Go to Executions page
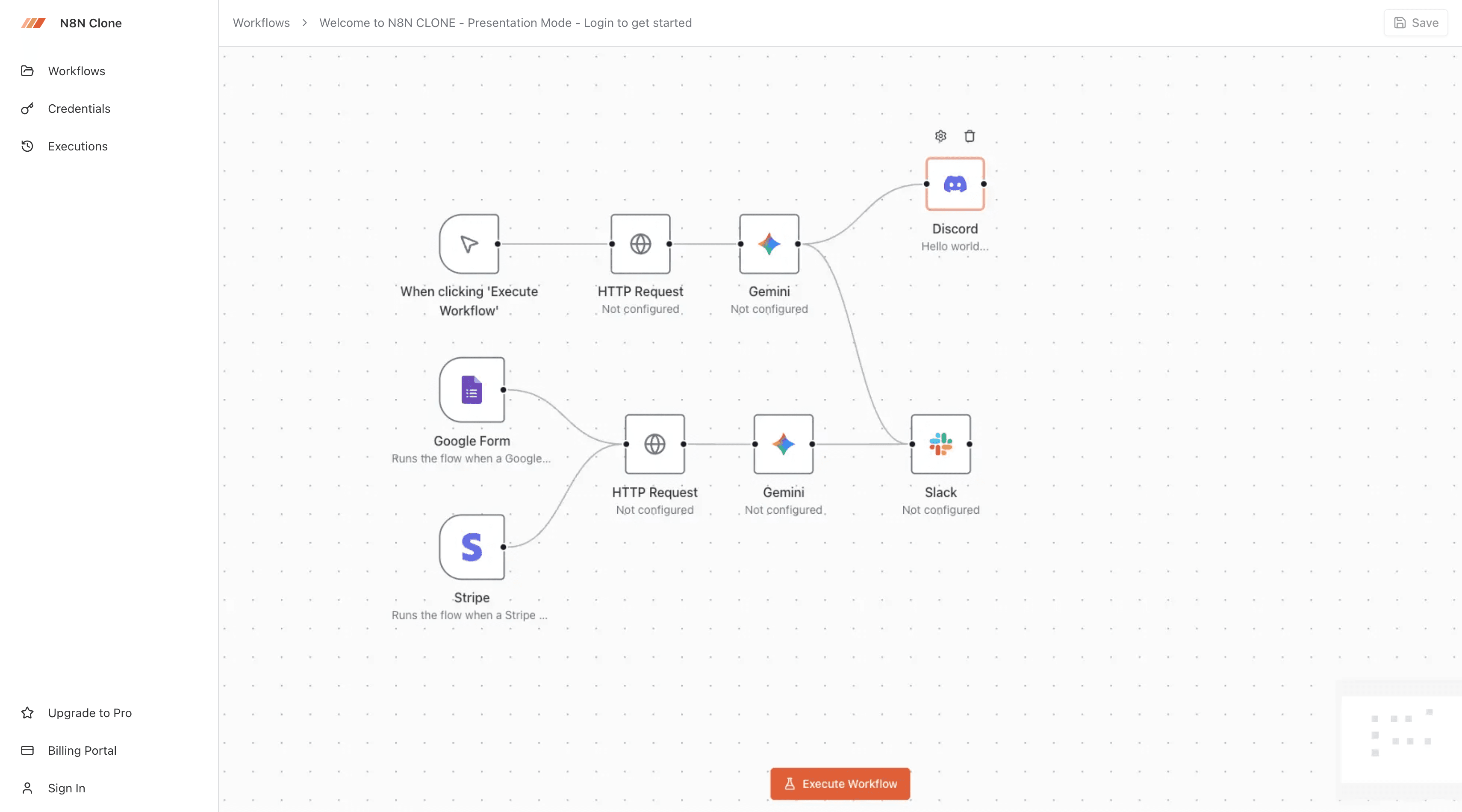1462x812 pixels. (77, 147)
